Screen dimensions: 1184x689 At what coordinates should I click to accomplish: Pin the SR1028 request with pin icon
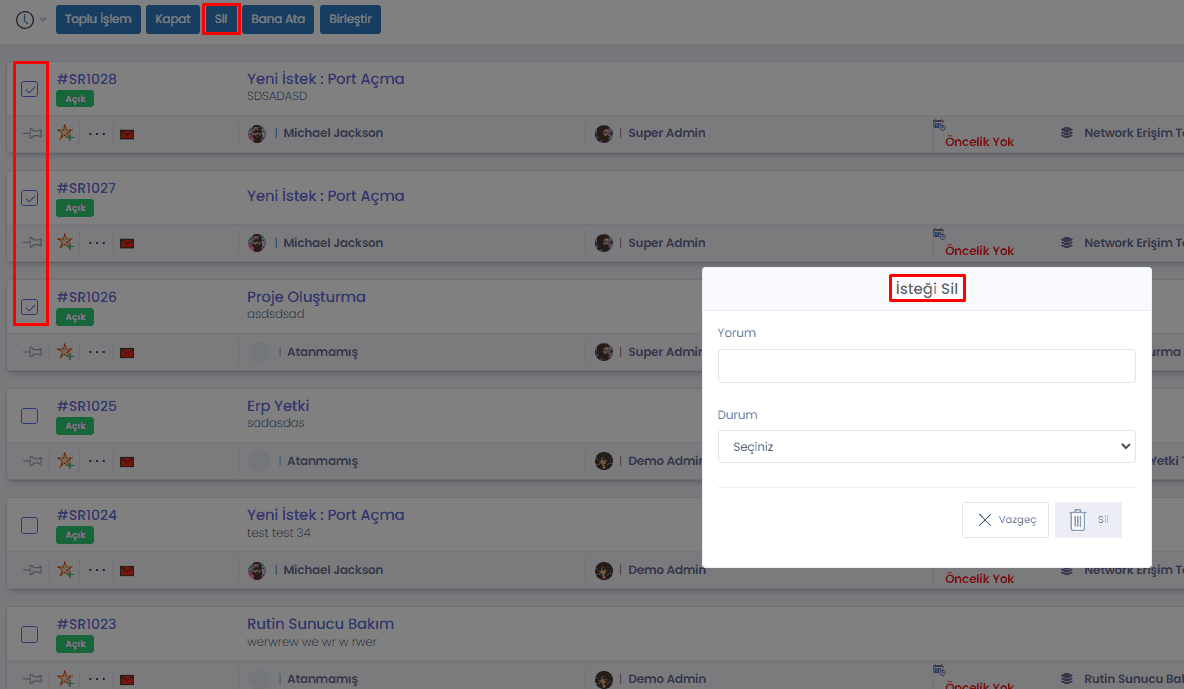32,134
